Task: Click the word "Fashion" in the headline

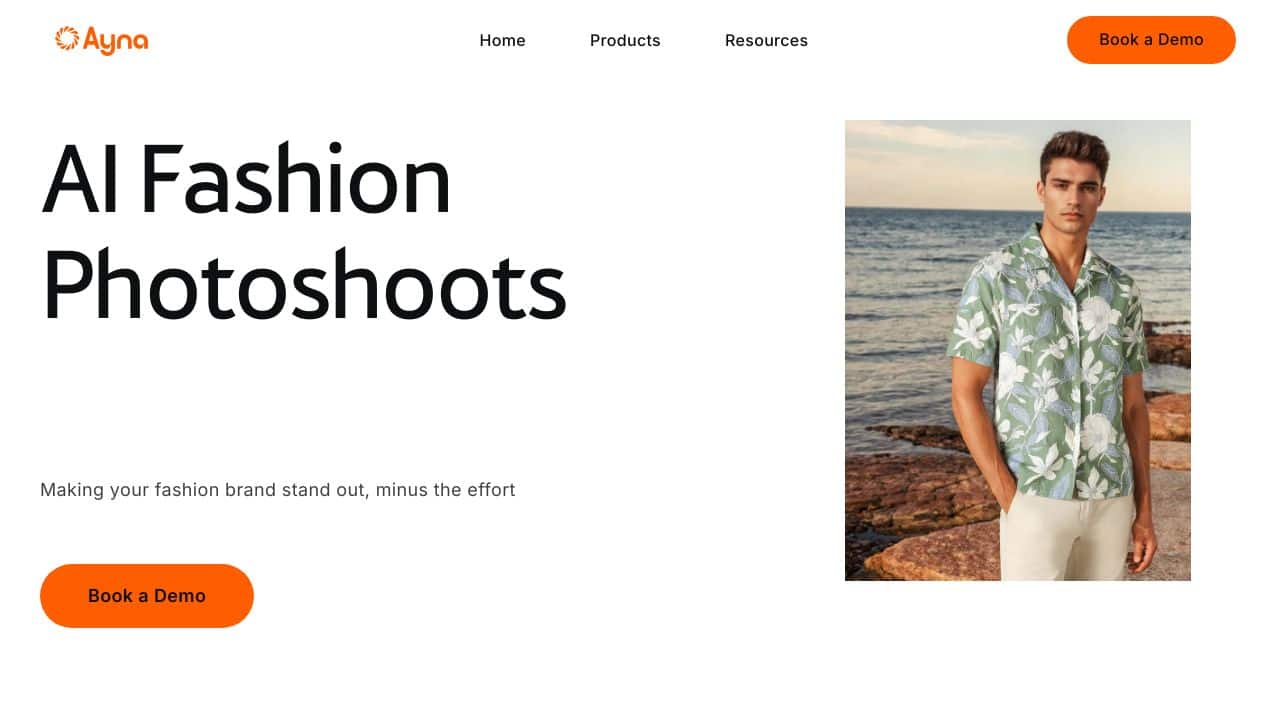Action: pos(295,180)
